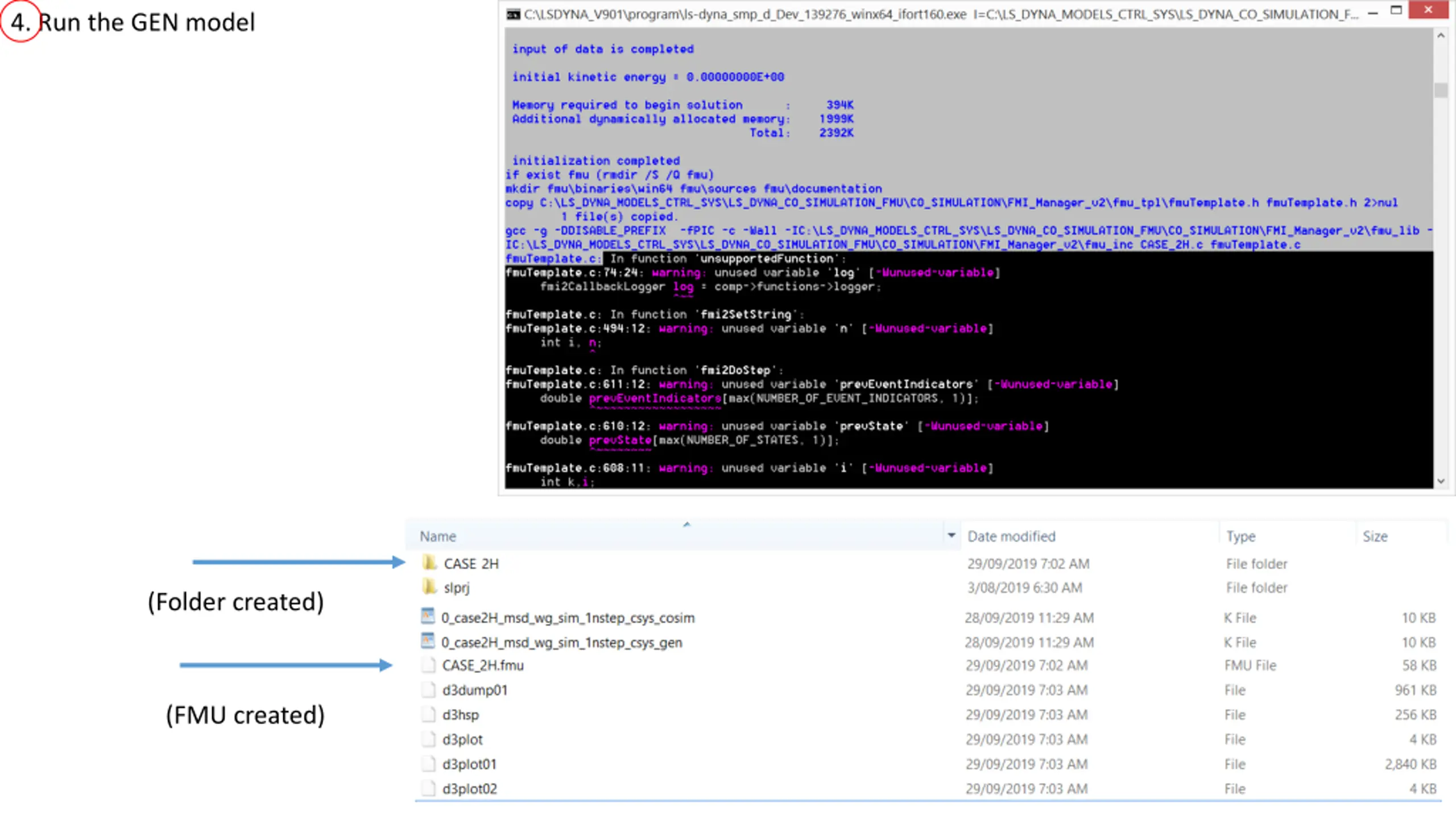
Task: Select the CASE_2H.fmu file icon
Action: click(x=429, y=665)
